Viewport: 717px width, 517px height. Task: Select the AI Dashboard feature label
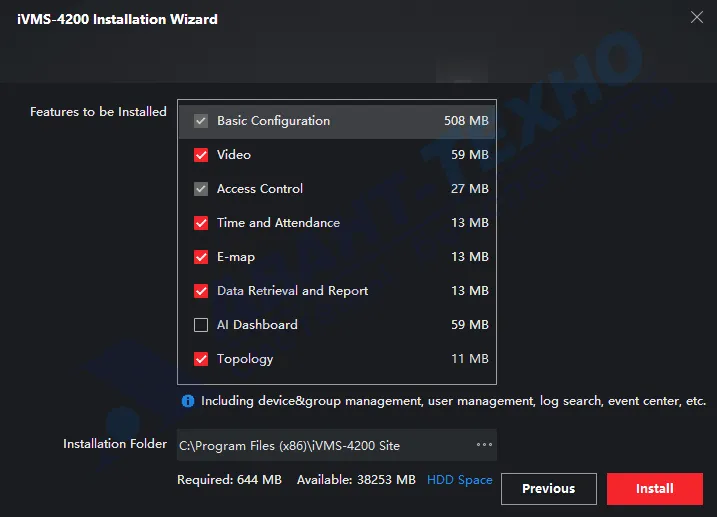pos(257,325)
